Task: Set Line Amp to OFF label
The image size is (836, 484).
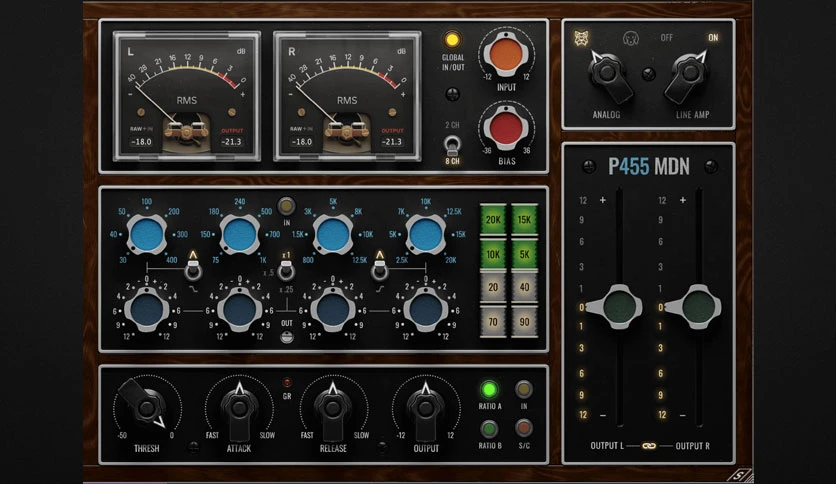Action: click(666, 38)
